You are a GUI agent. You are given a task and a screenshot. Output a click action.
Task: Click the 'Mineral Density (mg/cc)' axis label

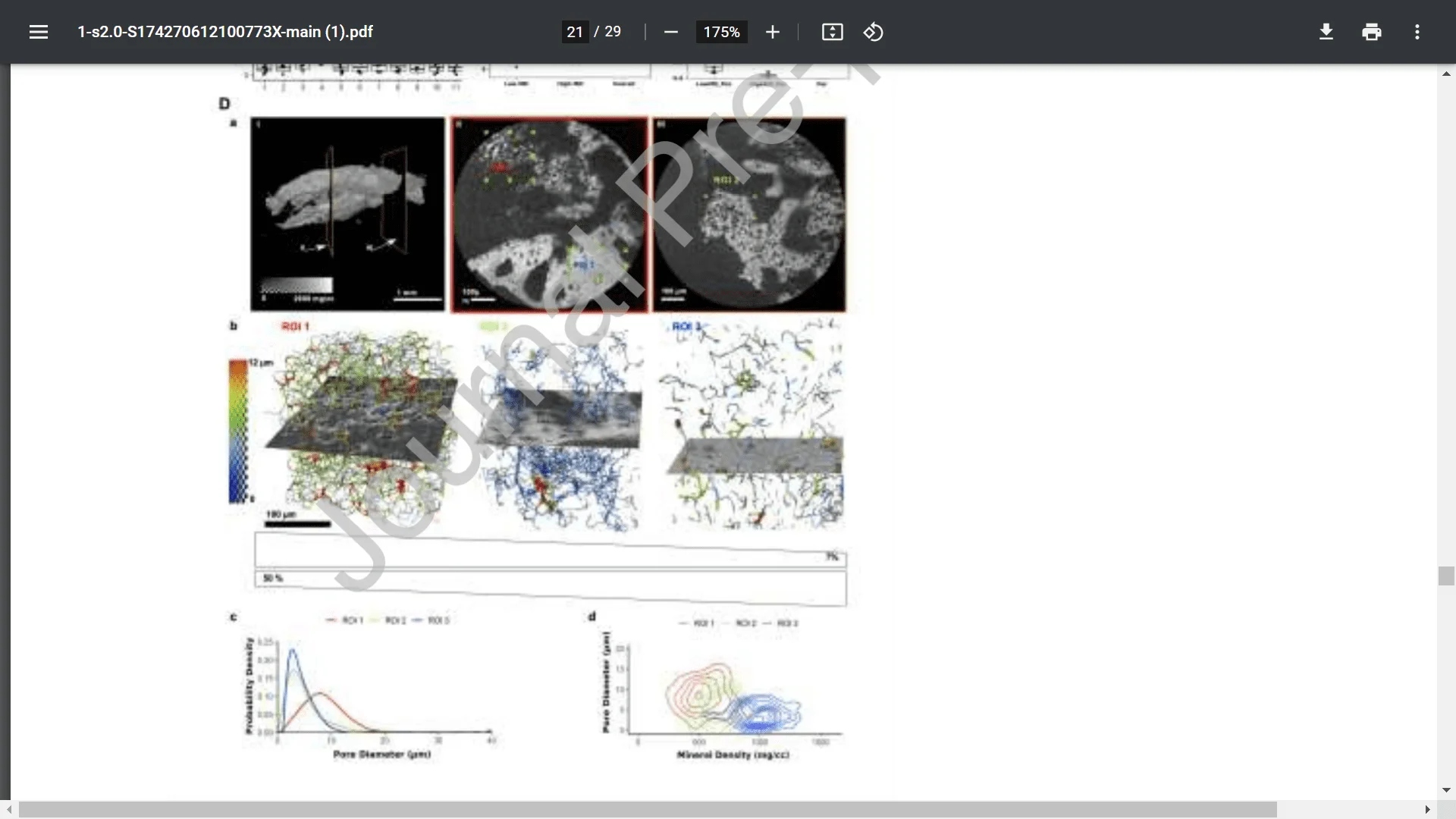click(x=733, y=755)
